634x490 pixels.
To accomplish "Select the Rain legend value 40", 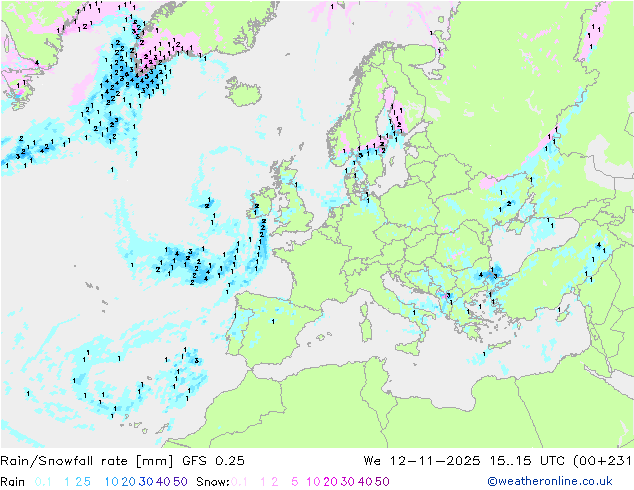I will coord(163,482).
